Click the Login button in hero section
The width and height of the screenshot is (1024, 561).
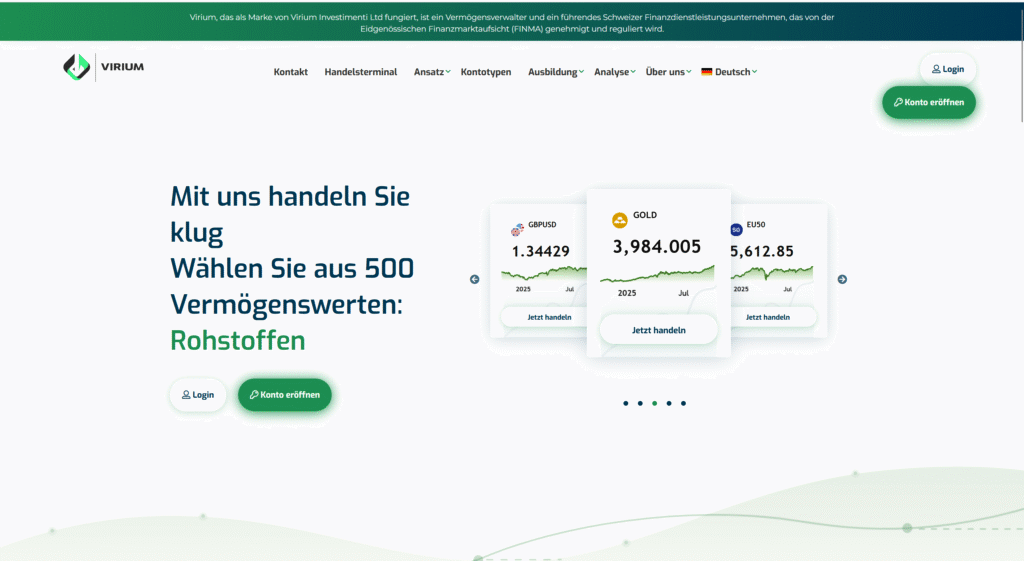click(x=198, y=395)
